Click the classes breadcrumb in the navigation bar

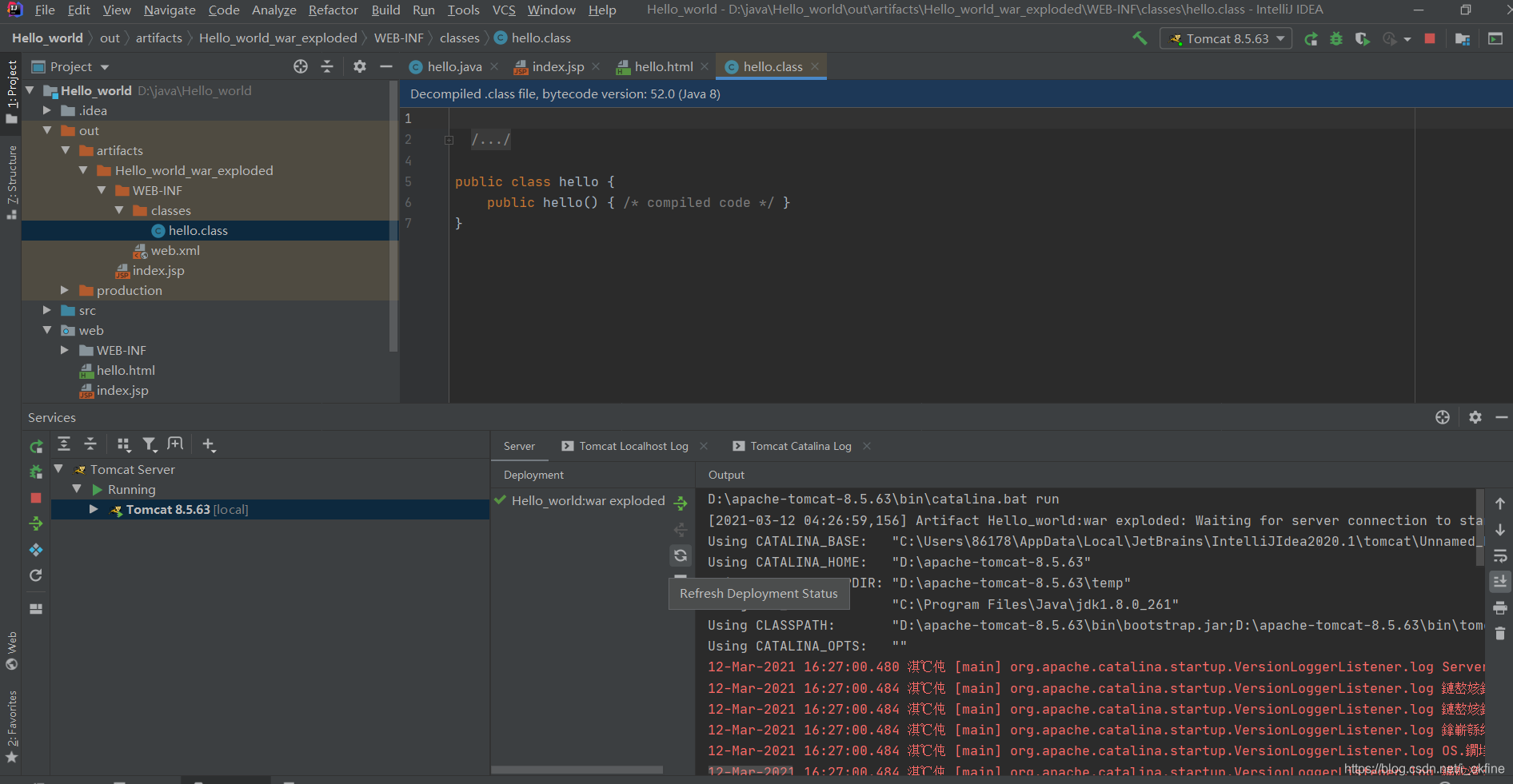459,38
